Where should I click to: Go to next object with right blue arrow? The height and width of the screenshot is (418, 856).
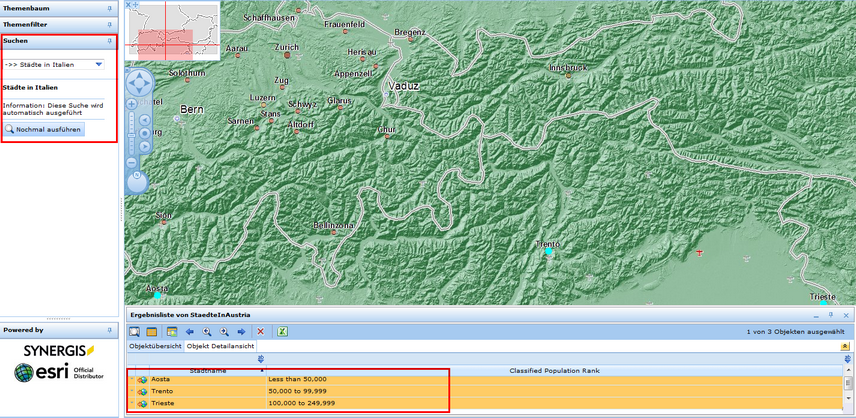[x=241, y=331]
